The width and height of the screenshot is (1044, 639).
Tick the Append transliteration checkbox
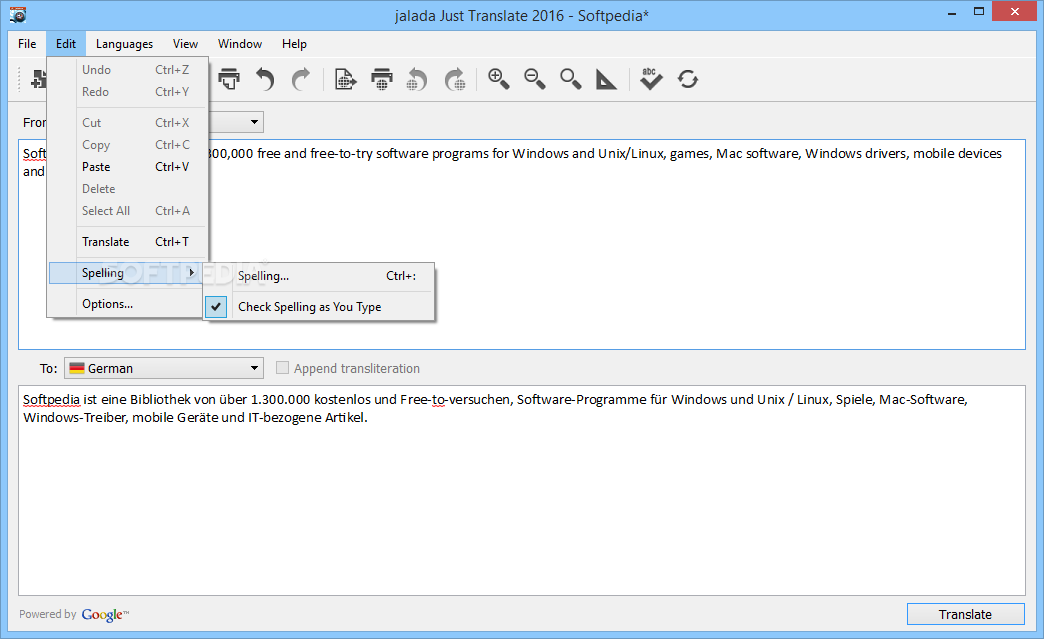pyautogui.click(x=282, y=367)
